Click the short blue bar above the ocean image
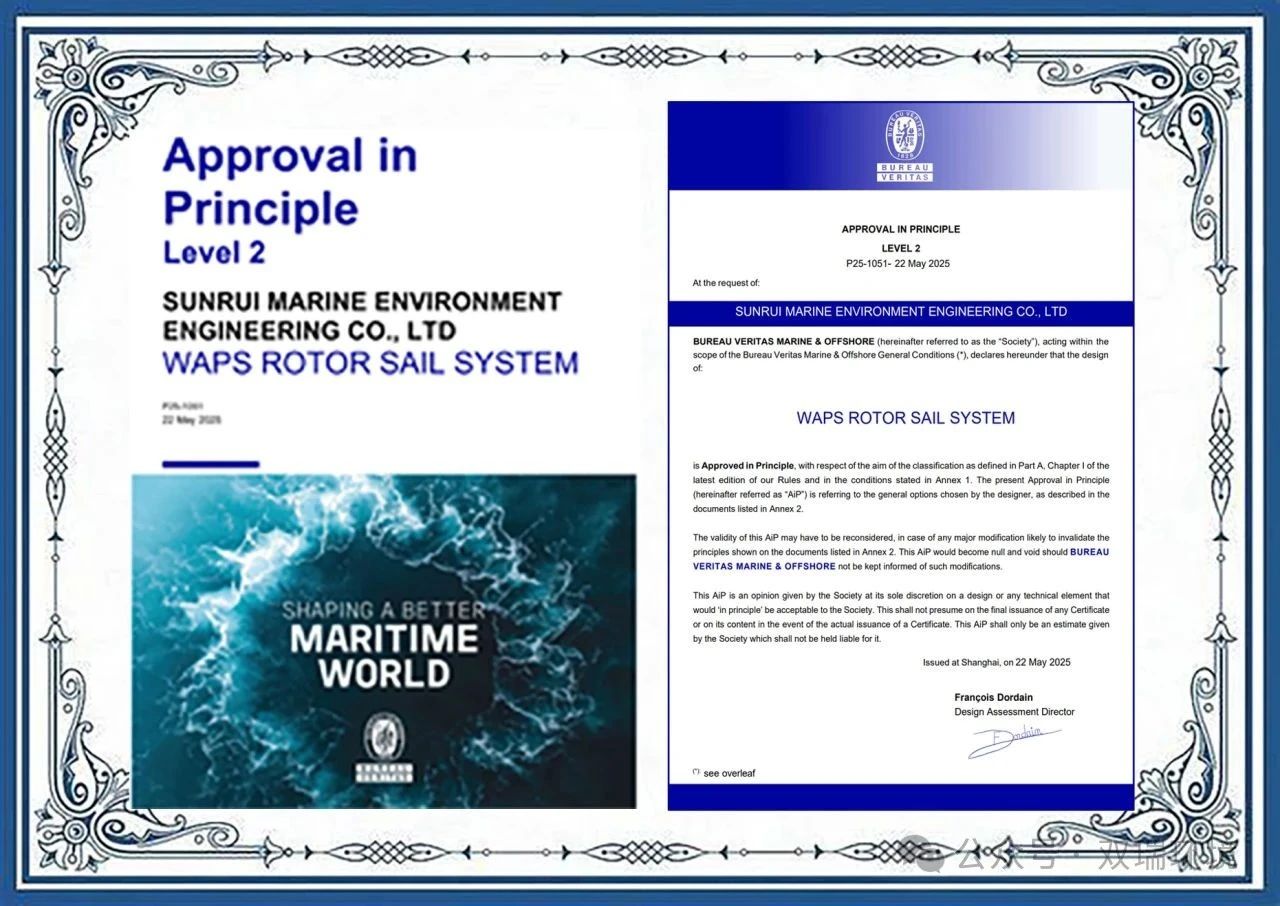 [210, 464]
